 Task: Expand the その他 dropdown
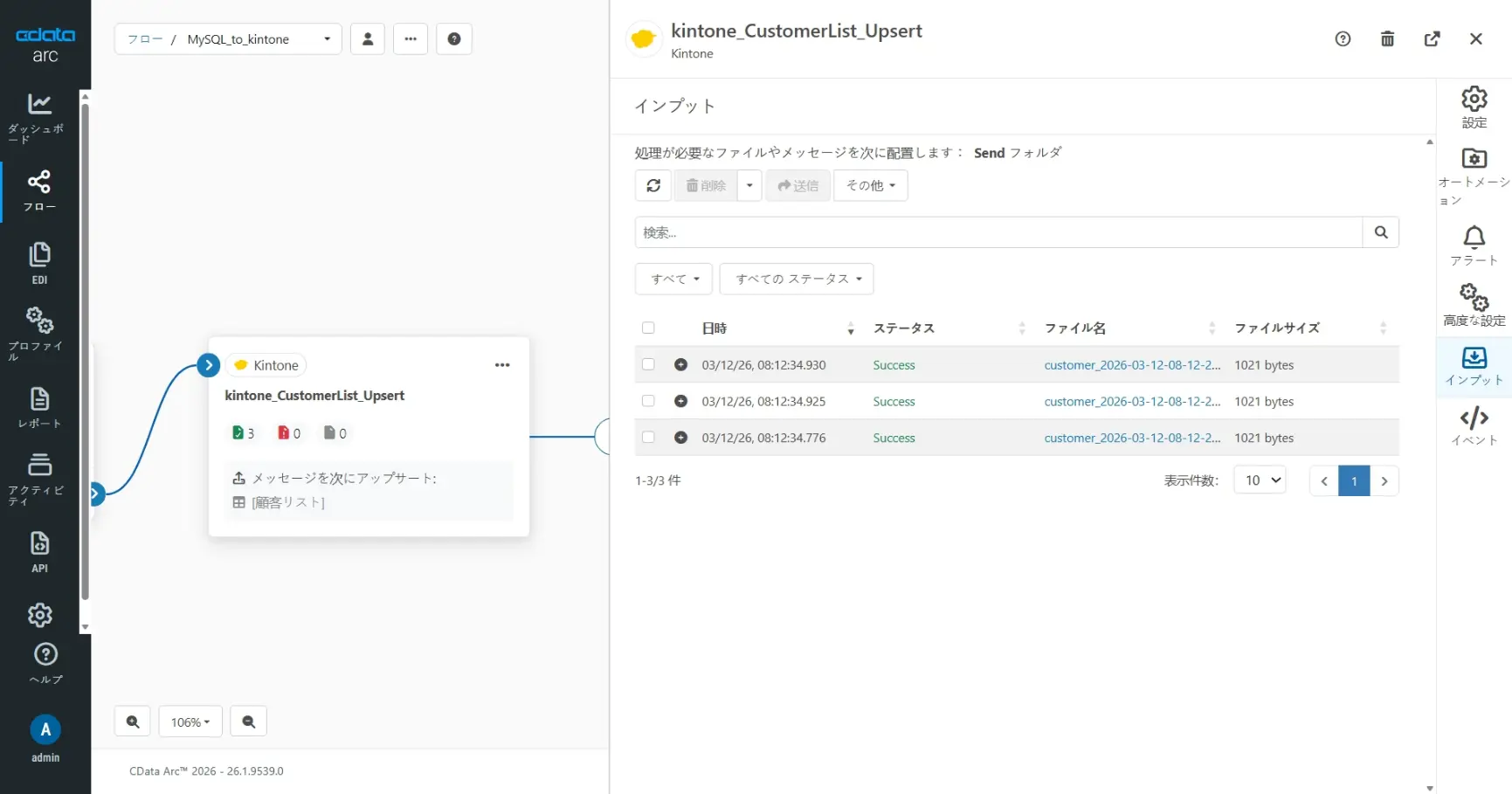click(870, 186)
